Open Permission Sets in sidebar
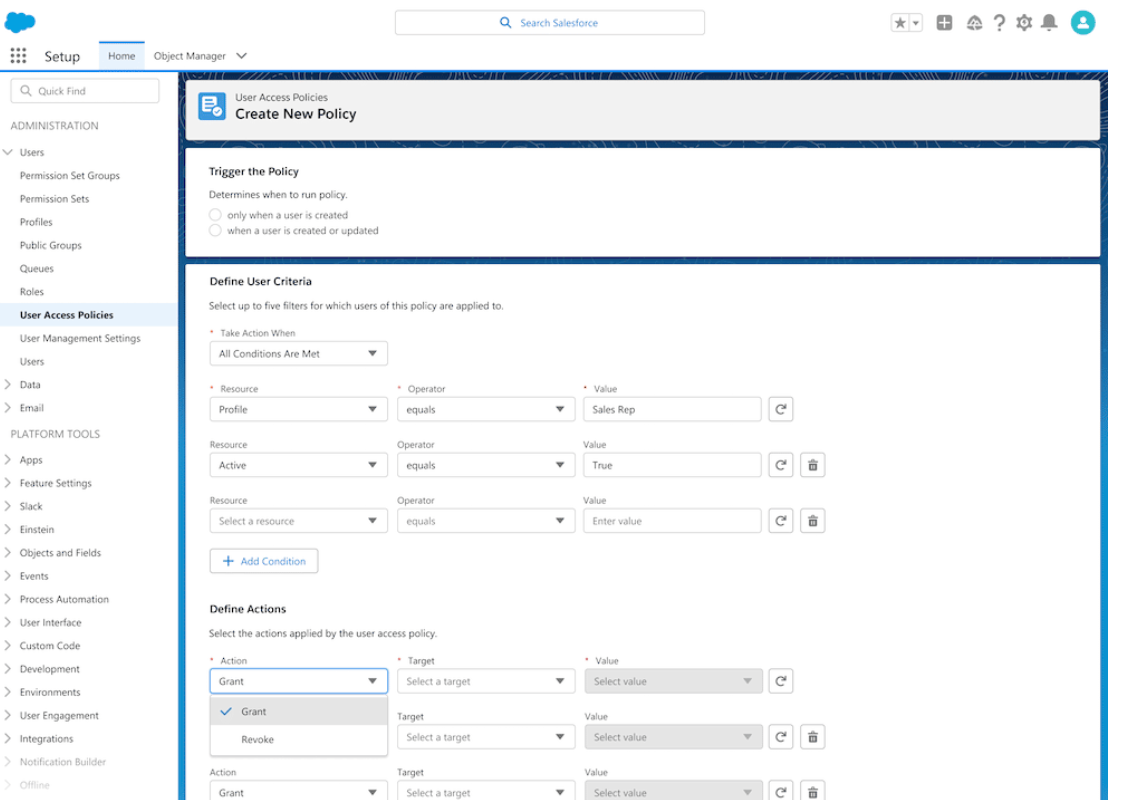The height and width of the screenshot is (800, 1140). click(55, 199)
